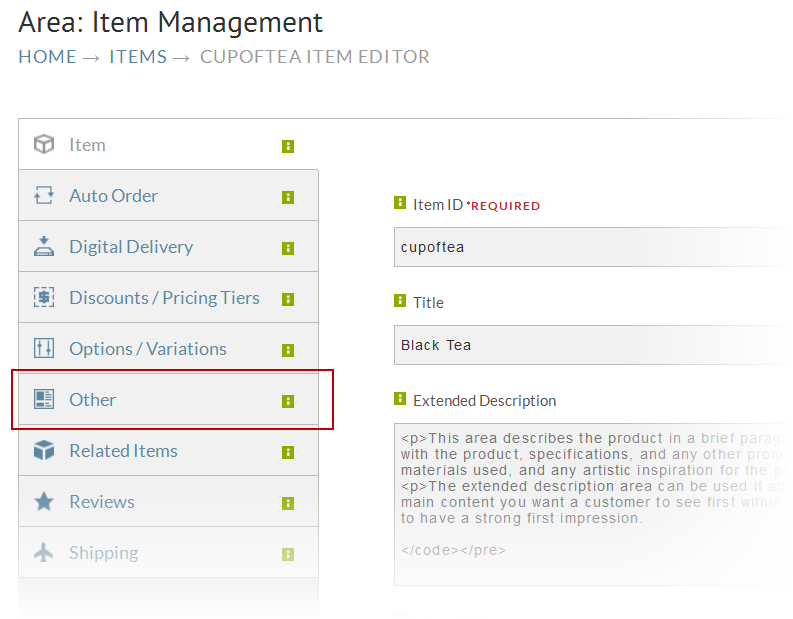
Task: Click the Digital Delivery download icon
Action: pos(44,246)
